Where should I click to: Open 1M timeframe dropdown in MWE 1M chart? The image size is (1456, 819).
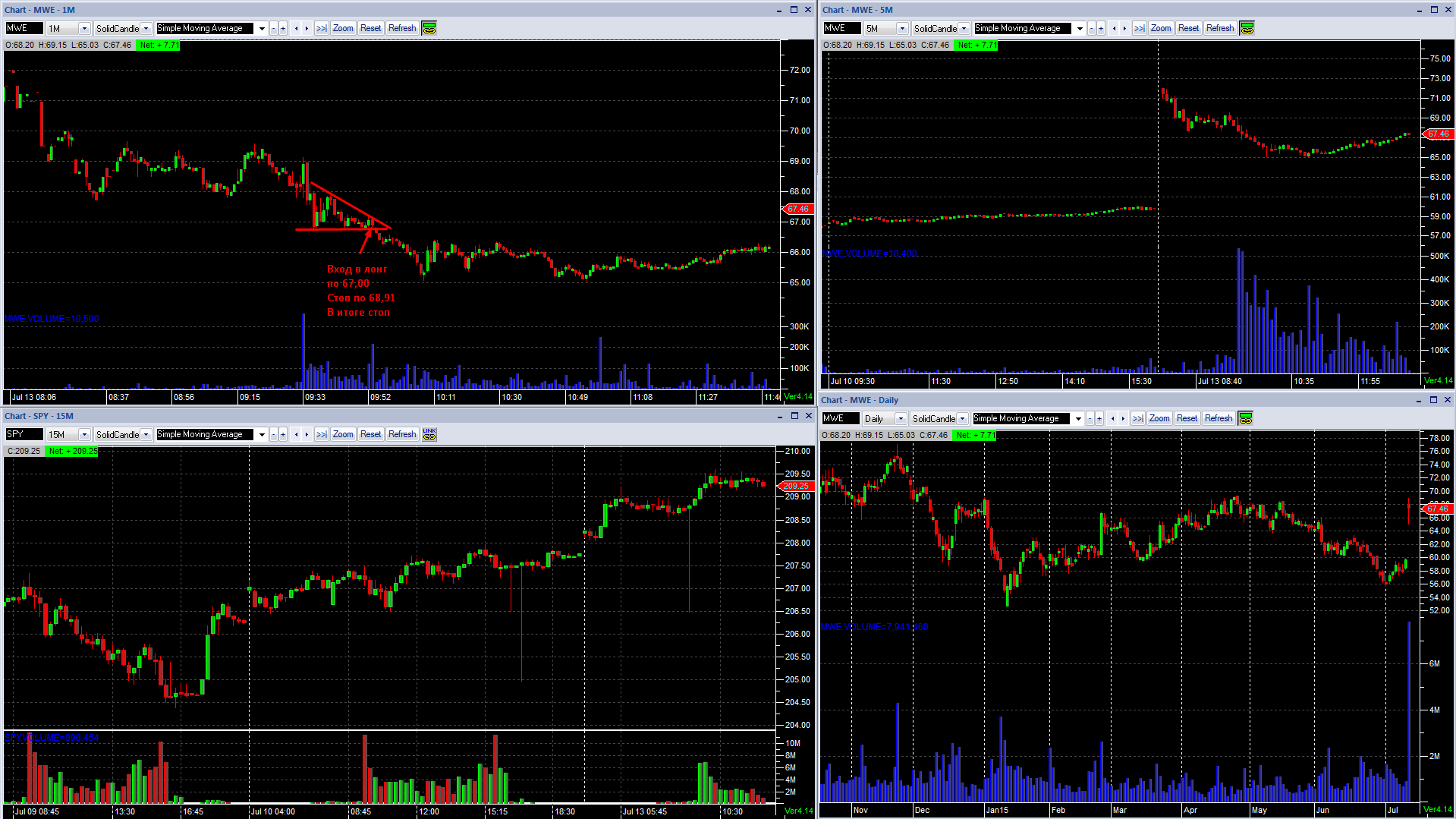(x=84, y=28)
